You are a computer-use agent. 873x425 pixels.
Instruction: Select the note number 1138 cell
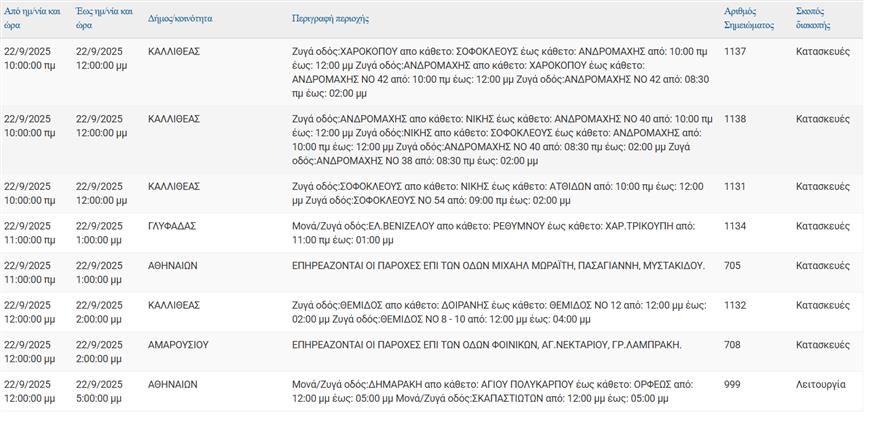click(x=735, y=119)
